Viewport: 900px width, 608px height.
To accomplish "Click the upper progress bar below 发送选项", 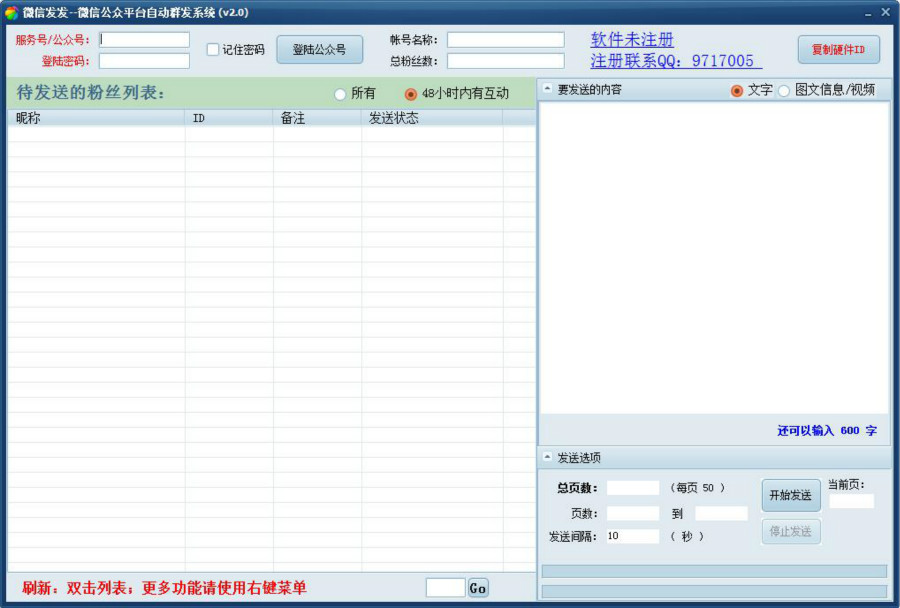I will point(714,571).
